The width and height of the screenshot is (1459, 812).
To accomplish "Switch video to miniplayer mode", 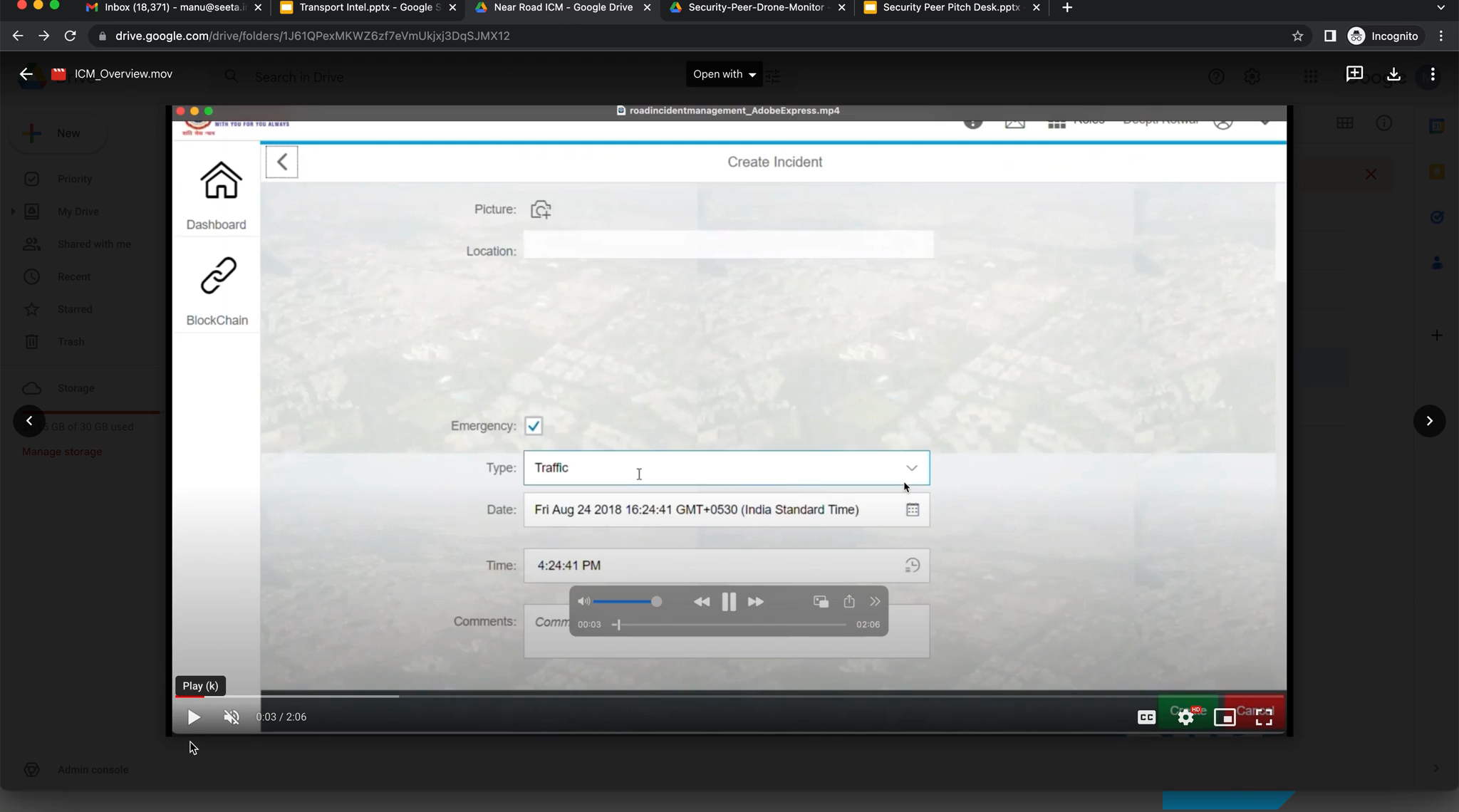I will tap(1225, 717).
